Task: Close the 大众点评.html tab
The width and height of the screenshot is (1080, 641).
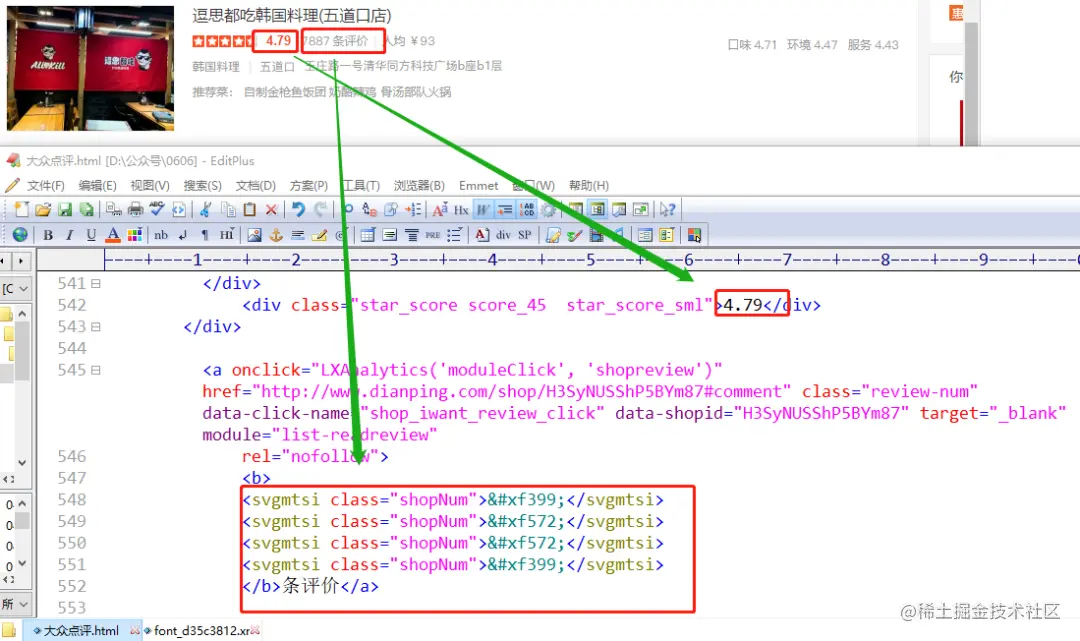Action: coord(135,631)
